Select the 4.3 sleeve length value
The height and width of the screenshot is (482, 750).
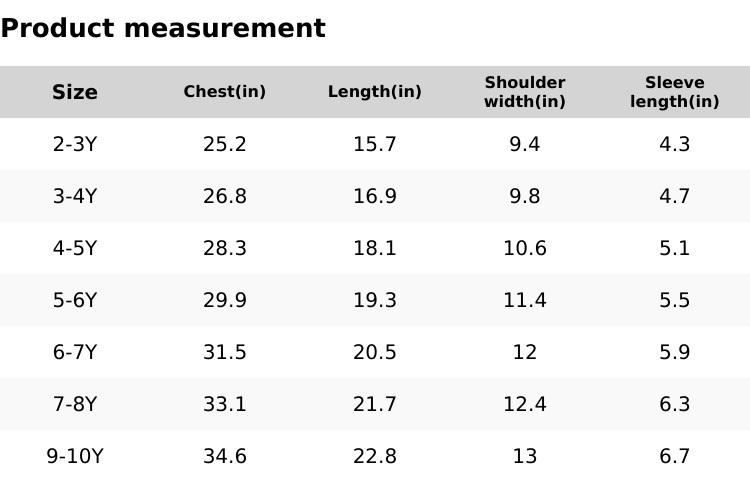point(675,144)
